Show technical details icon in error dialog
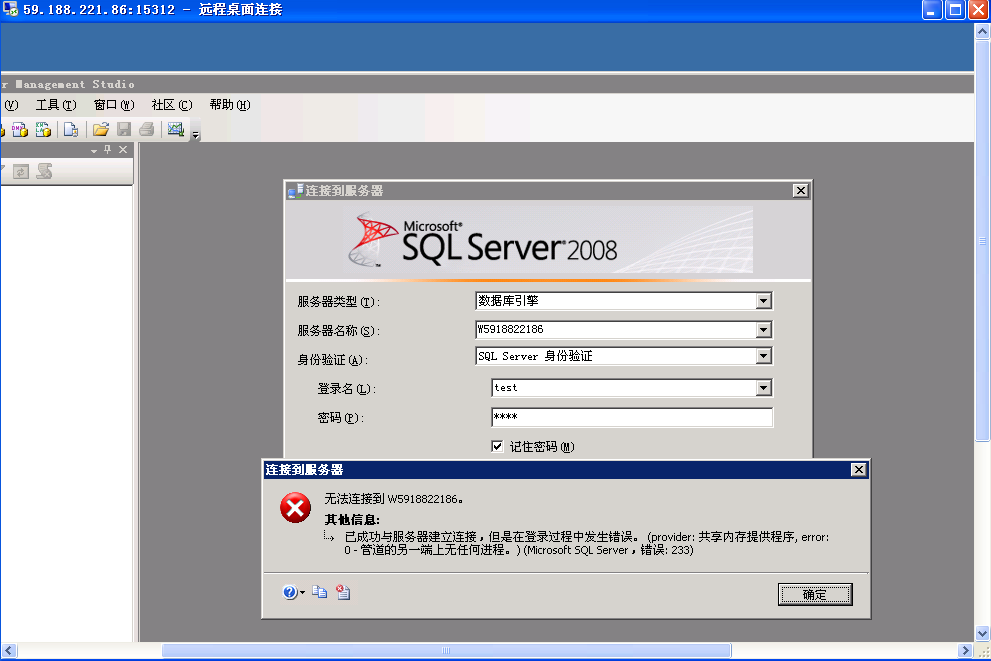Screen dimensions: 991x661 coord(343,592)
